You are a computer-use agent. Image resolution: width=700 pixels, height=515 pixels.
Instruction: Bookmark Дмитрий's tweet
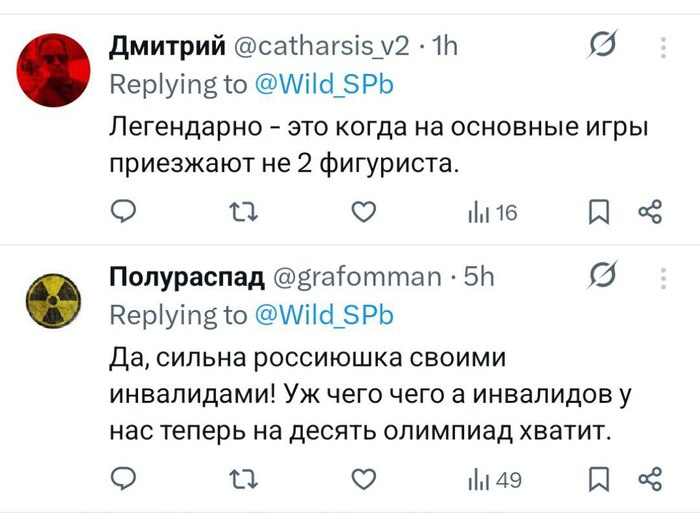click(x=598, y=211)
